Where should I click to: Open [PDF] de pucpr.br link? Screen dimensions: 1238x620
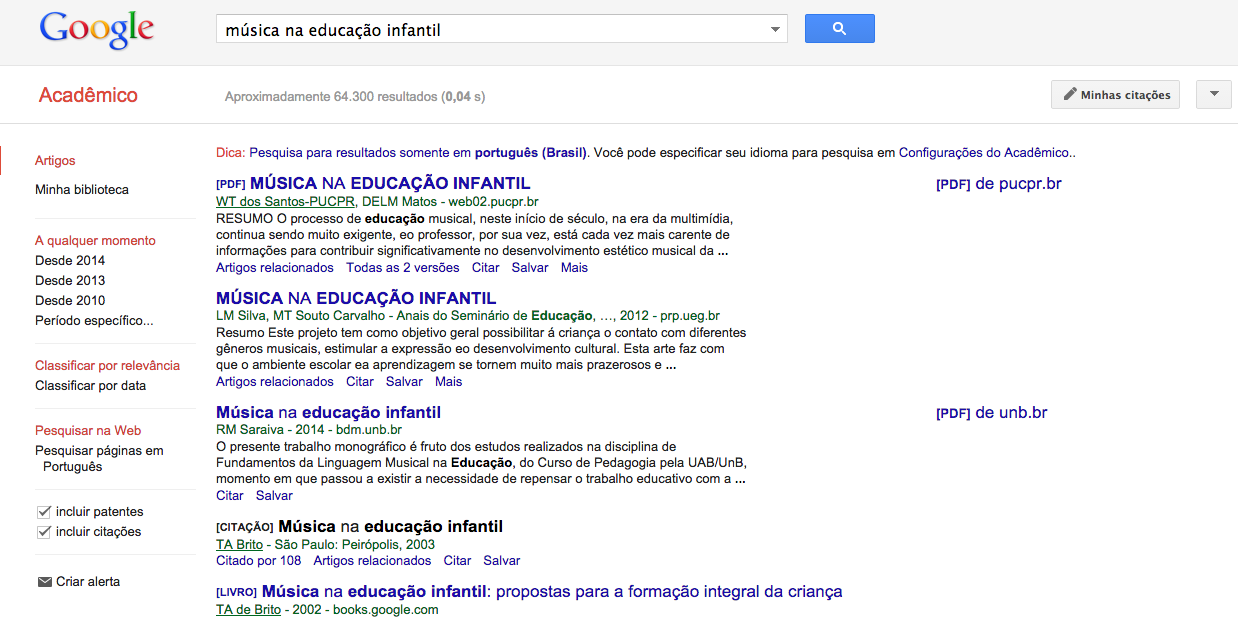pyautogui.click(x=998, y=184)
